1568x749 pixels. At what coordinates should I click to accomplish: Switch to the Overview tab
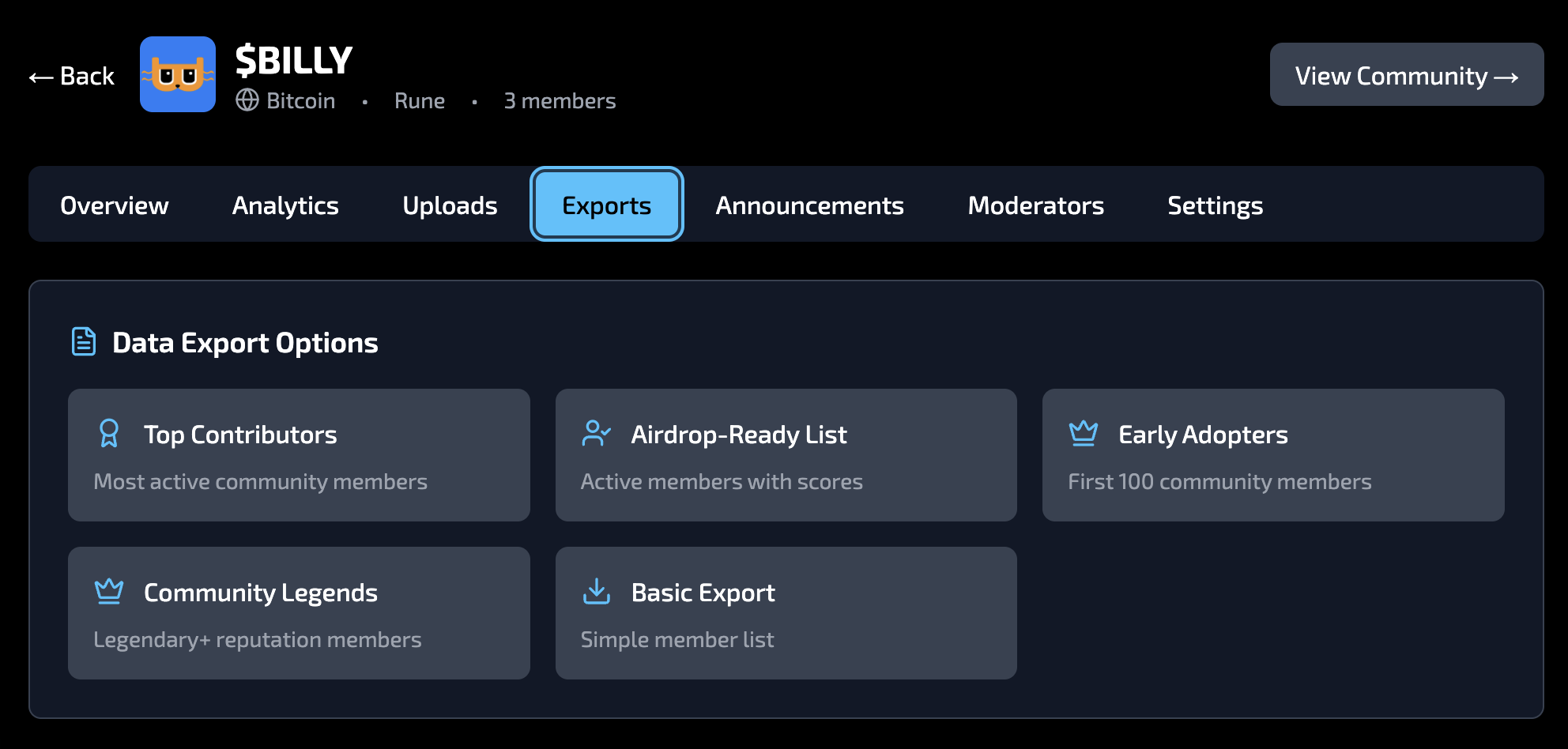click(x=115, y=205)
